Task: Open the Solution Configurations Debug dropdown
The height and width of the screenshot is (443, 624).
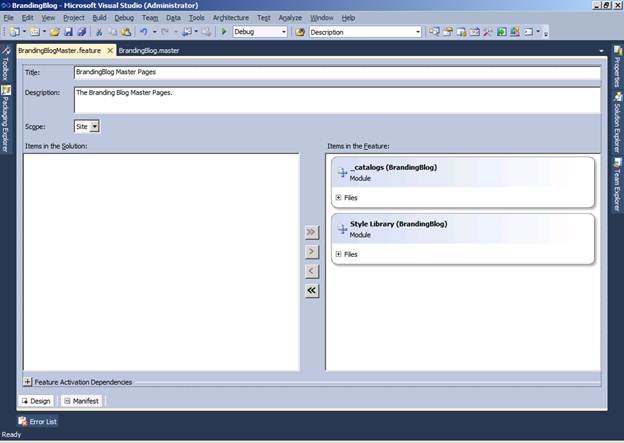Action: point(284,32)
